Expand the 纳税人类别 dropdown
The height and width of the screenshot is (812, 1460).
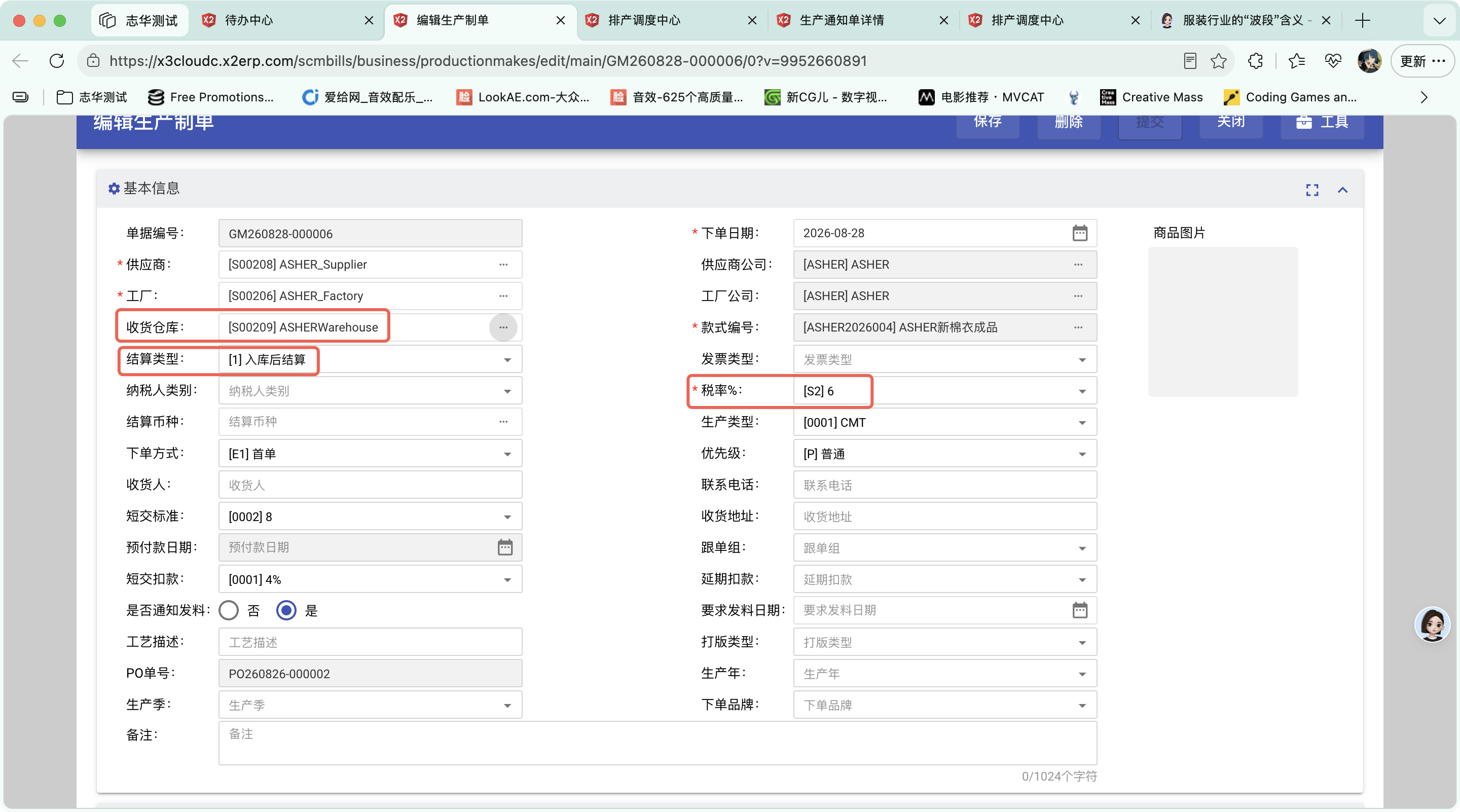pyautogui.click(x=507, y=391)
